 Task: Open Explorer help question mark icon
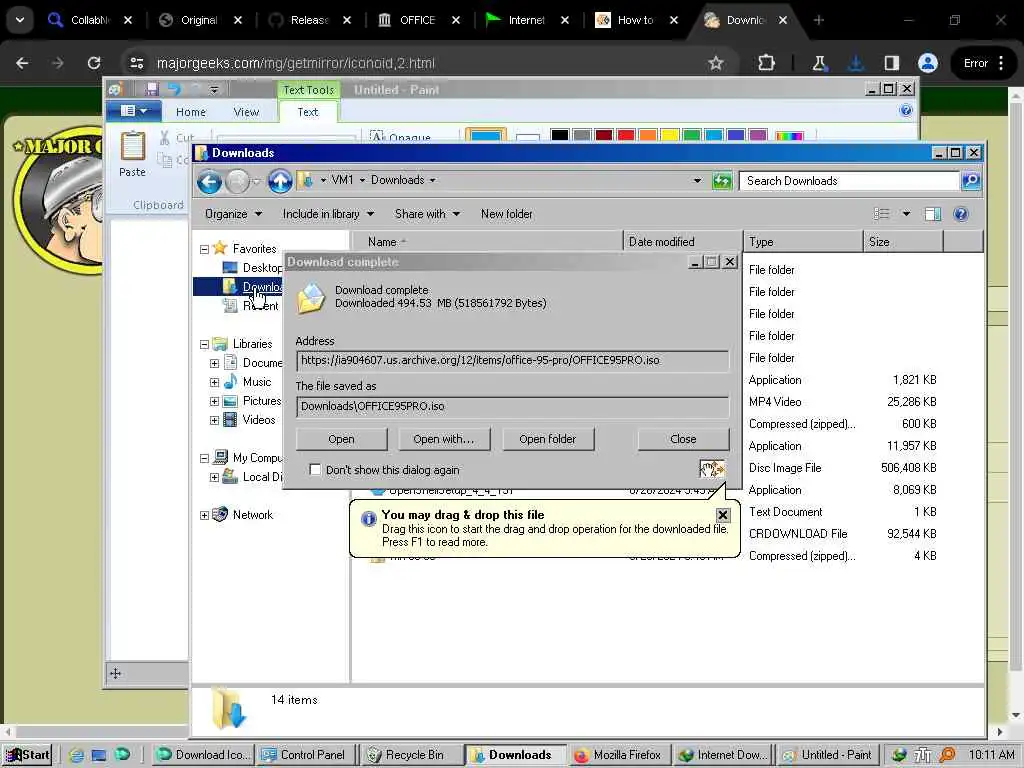click(961, 214)
